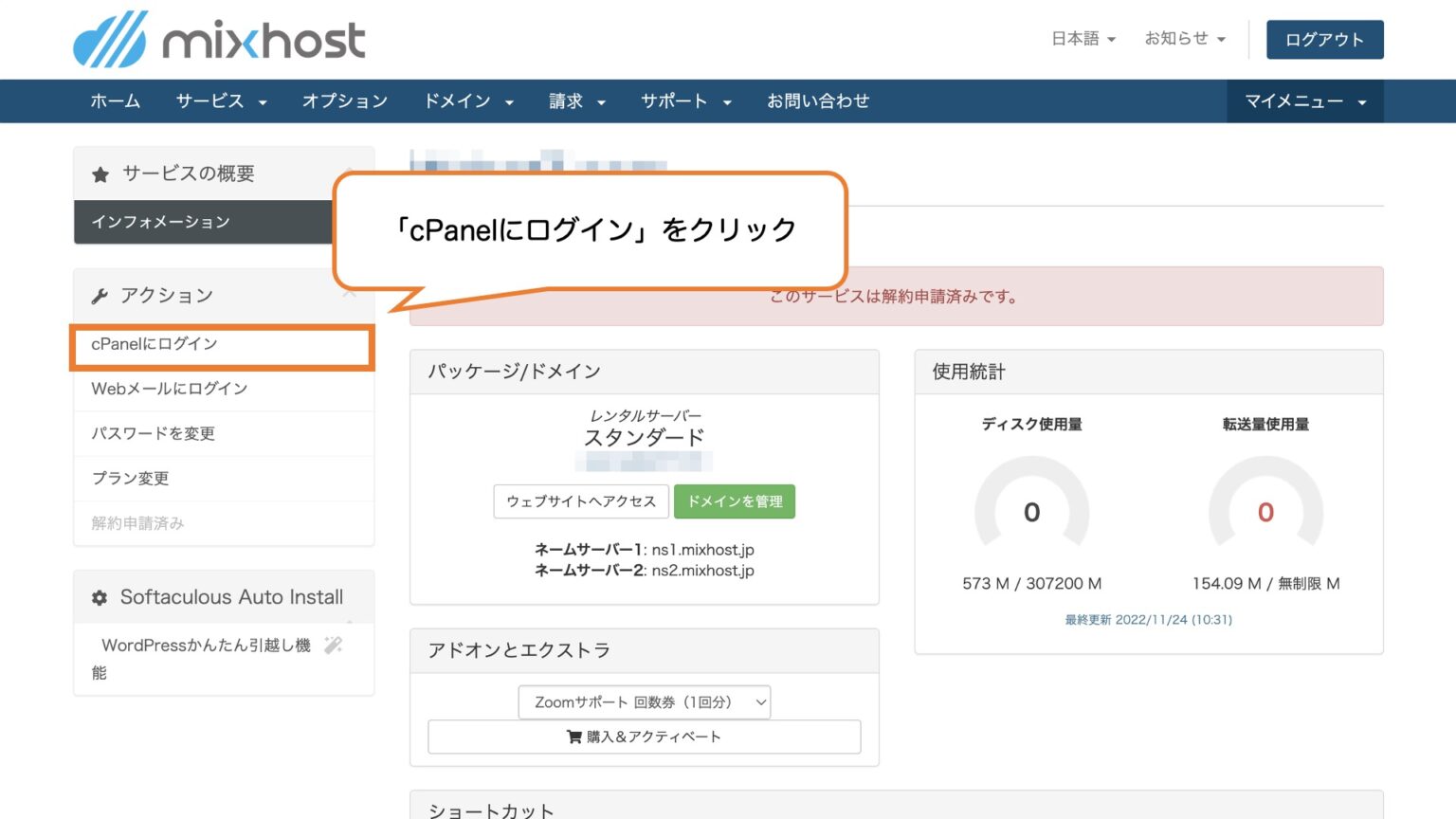The image size is (1456, 819).
Task: Open the Zoomサポート回数券 combo box
Action: point(643,702)
